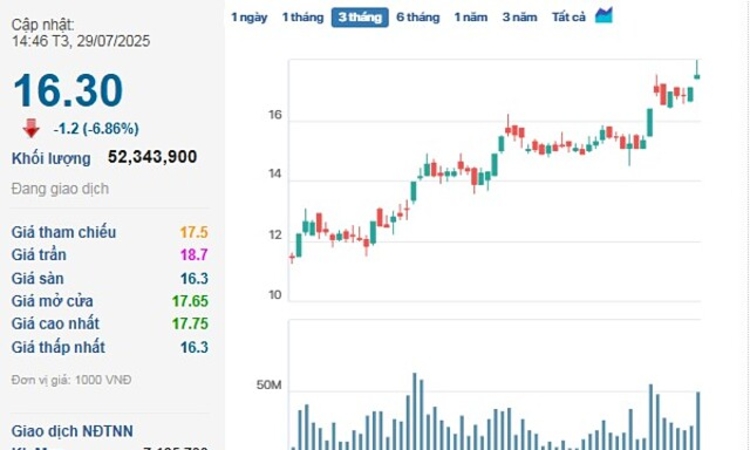Click the -1.2 (-6.86%) price change
Screen dimensions: 750x450
click(96, 128)
